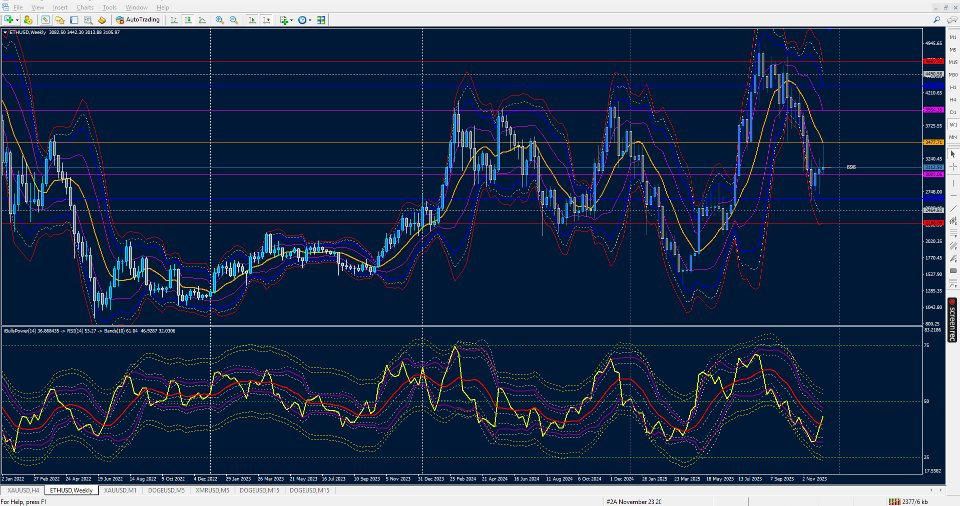960x506 pixels.
Task: Zoom in on the chart
Action: (x=220, y=20)
